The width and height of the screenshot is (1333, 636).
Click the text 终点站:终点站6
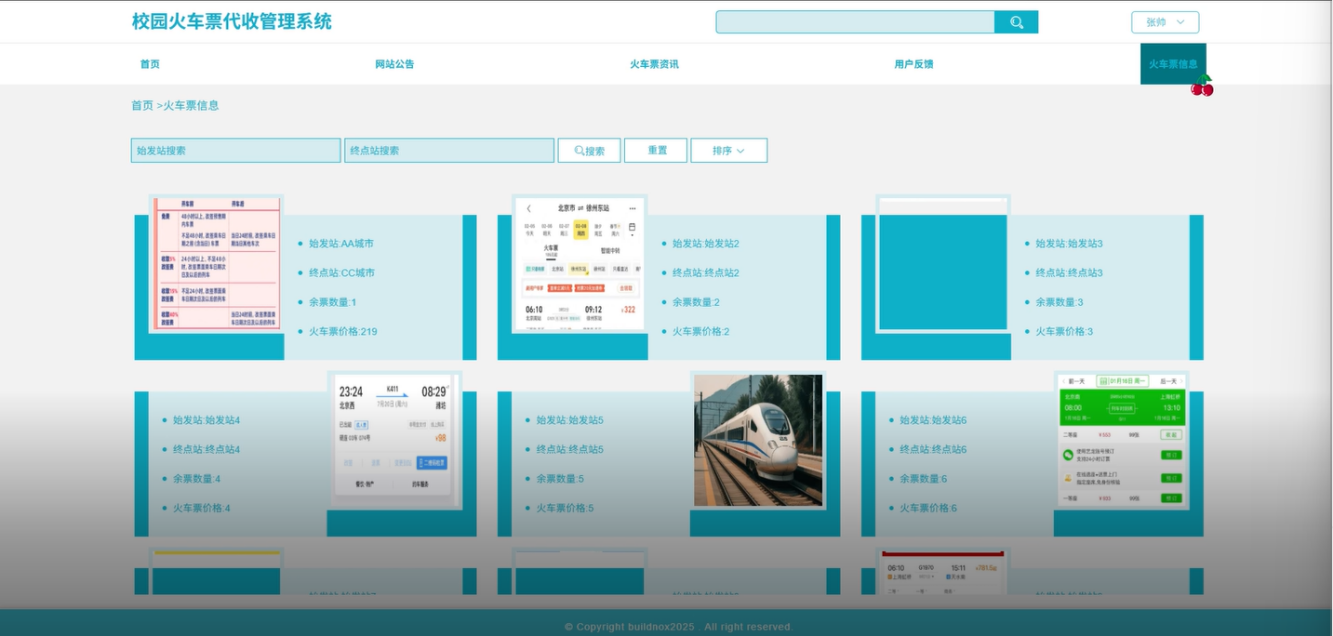click(x=933, y=450)
